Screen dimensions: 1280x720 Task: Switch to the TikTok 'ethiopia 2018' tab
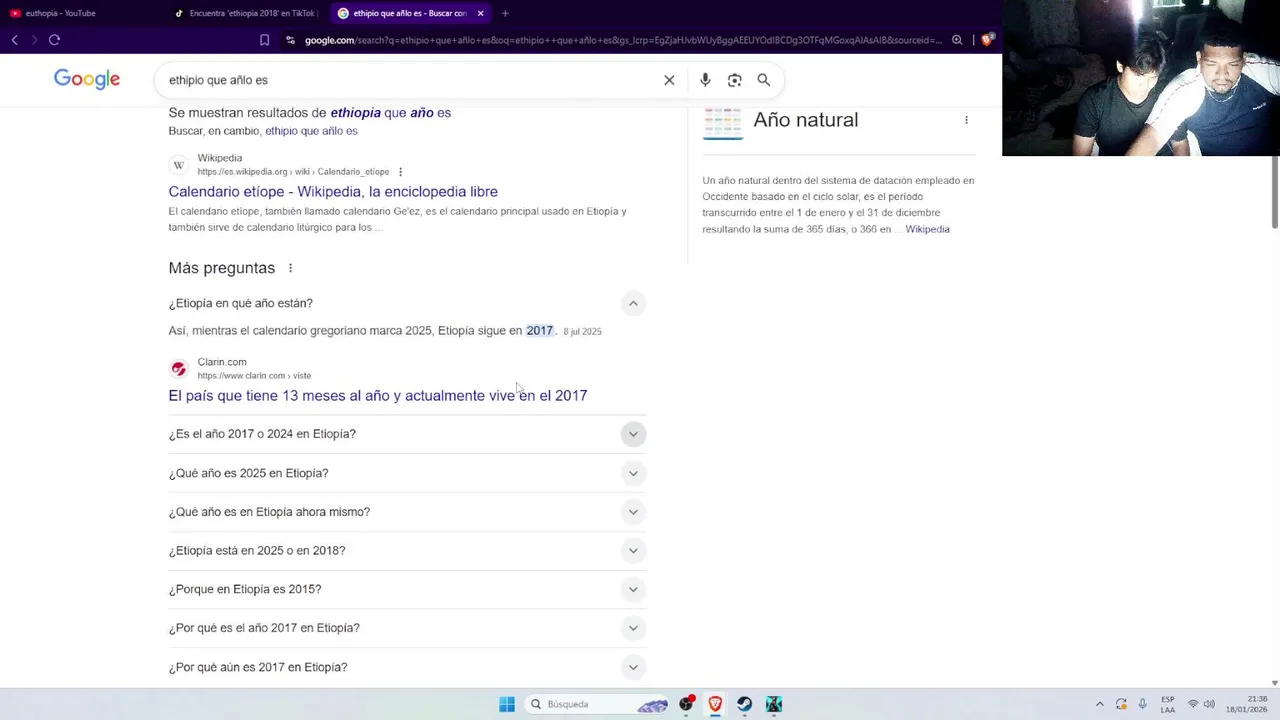click(245, 13)
